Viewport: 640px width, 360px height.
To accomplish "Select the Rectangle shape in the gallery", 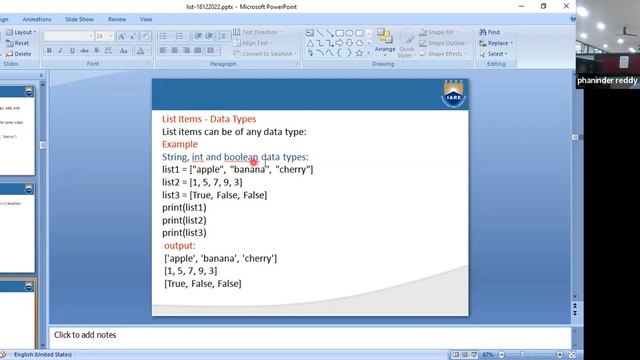I will pos(340,33).
